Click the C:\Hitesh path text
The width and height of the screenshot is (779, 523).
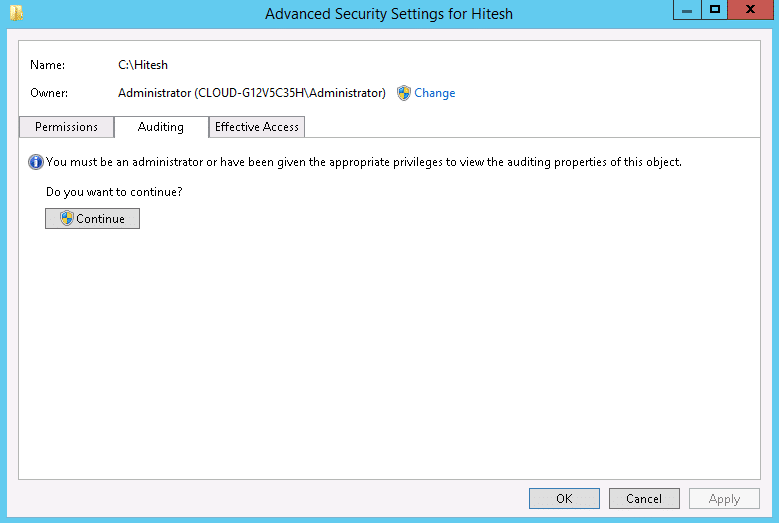tap(143, 65)
